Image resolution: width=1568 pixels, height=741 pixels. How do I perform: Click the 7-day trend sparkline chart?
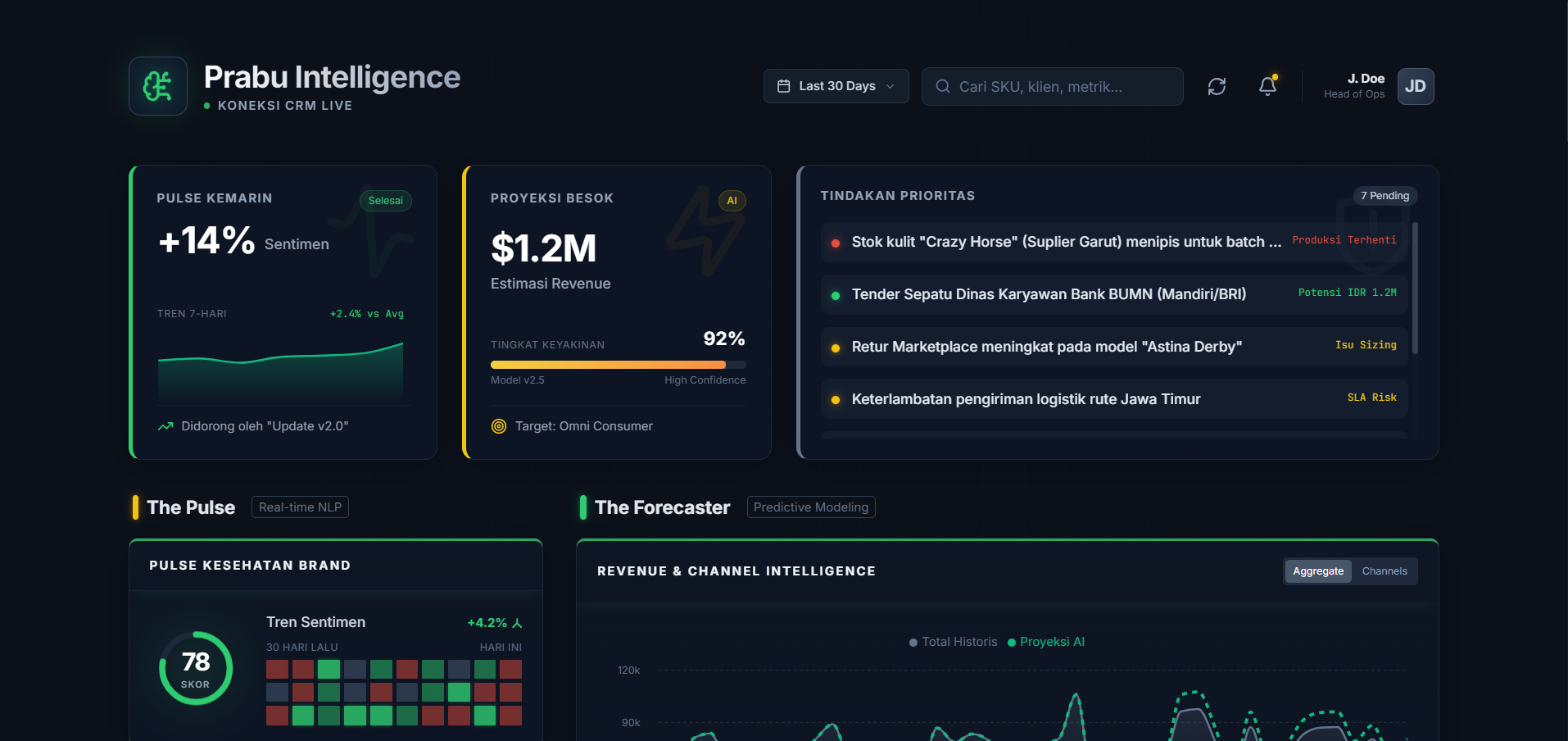280,373
